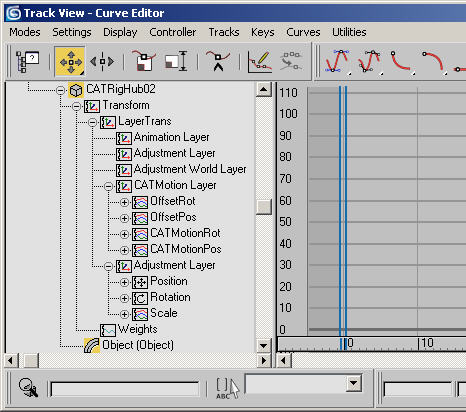
Task: Click the time slider marker at frame 0
Action: pos(343,343)
